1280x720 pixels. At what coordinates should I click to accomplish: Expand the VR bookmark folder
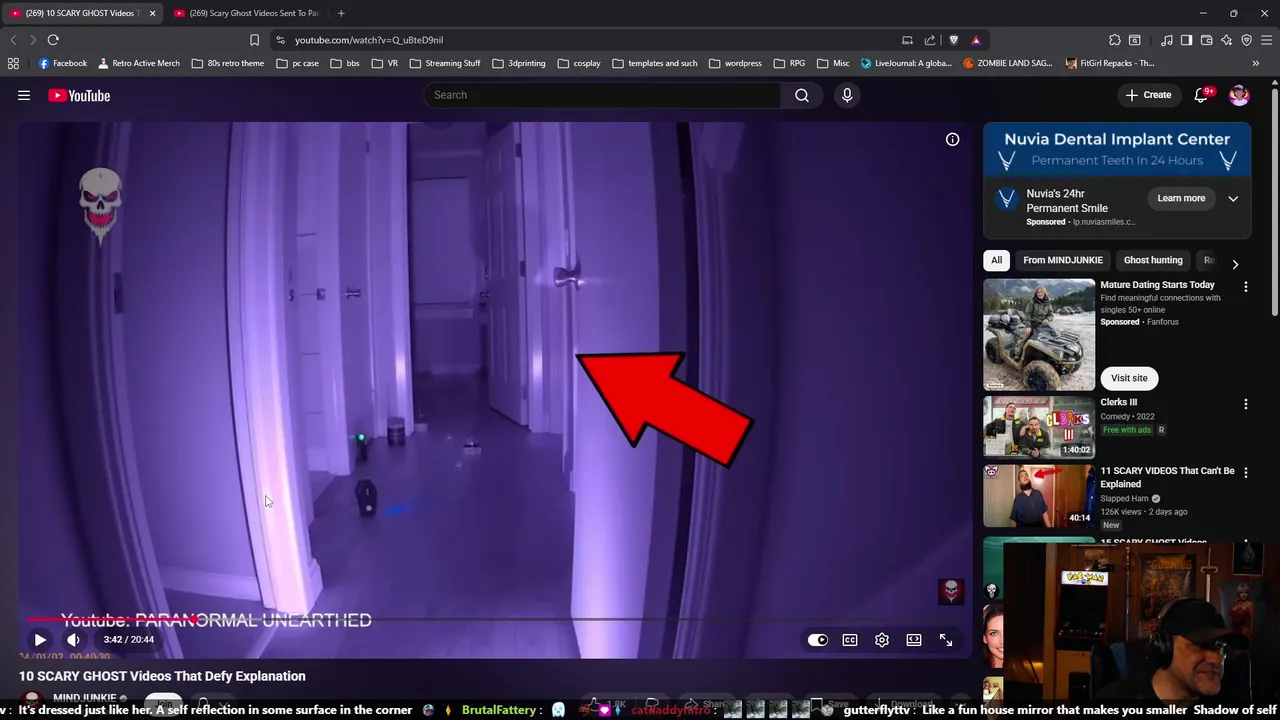384,63
